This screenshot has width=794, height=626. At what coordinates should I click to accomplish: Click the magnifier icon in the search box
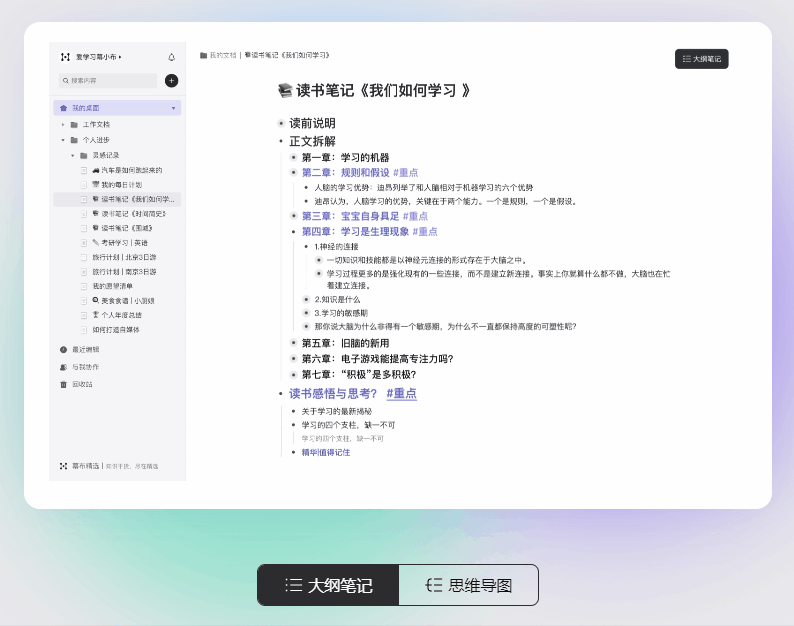click(66, 81)
